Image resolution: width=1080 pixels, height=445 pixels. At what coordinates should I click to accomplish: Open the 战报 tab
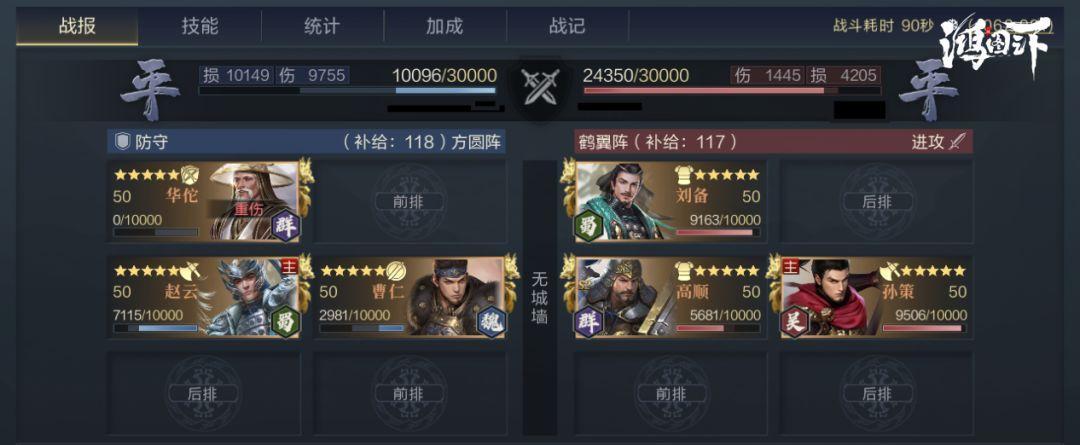77,26
